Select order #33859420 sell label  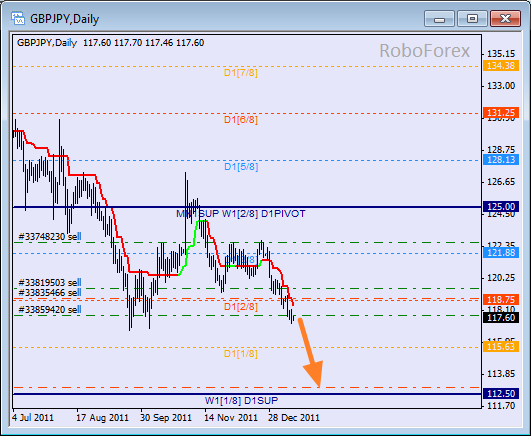point(50,309)
